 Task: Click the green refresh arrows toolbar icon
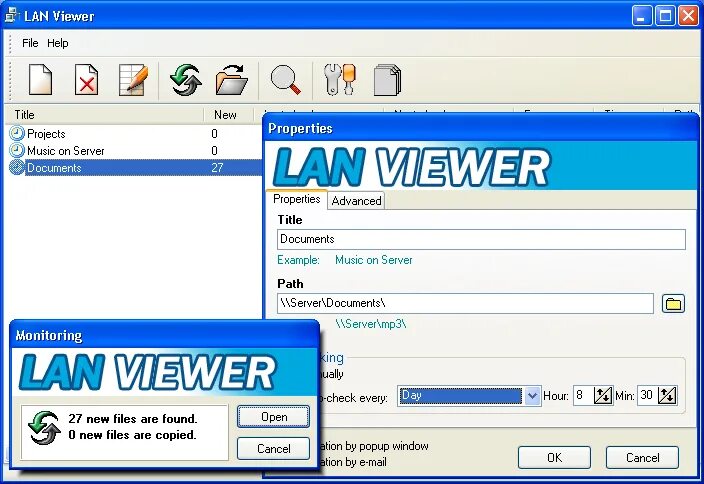(x=185, y=79)
